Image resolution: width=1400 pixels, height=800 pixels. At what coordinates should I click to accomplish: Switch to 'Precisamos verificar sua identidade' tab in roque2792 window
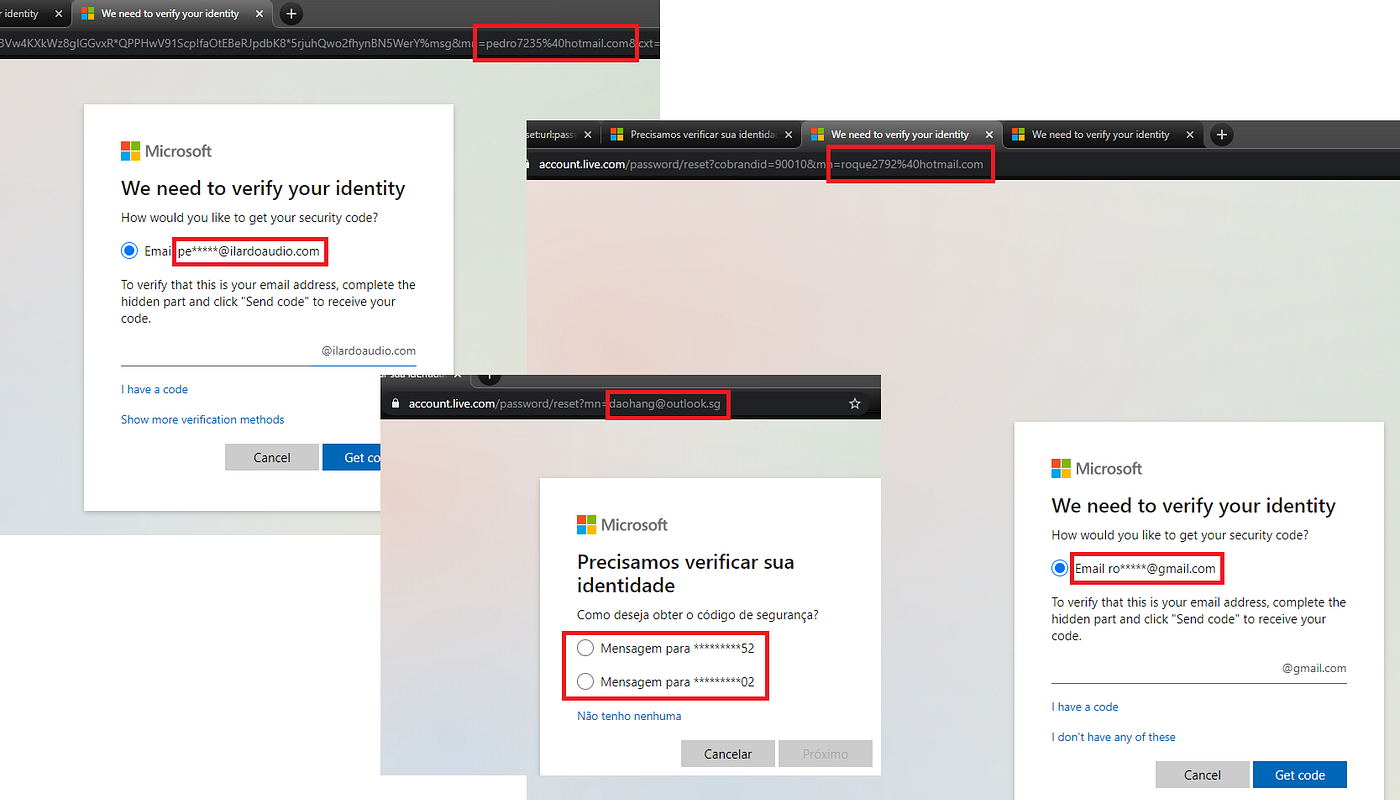tap(701, 134)
